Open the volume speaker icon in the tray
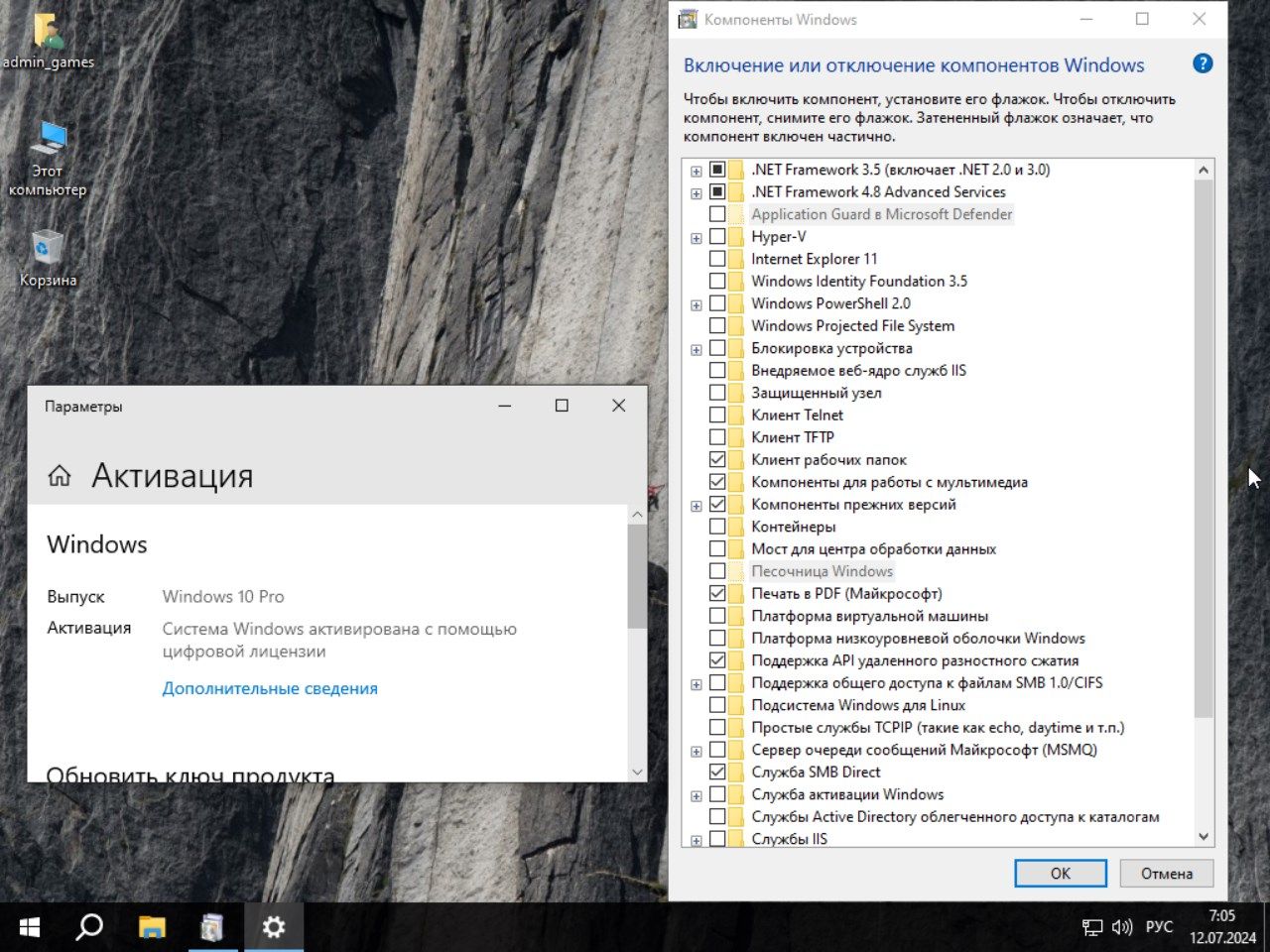The image size is (1270, 952). coord(1122,927)
